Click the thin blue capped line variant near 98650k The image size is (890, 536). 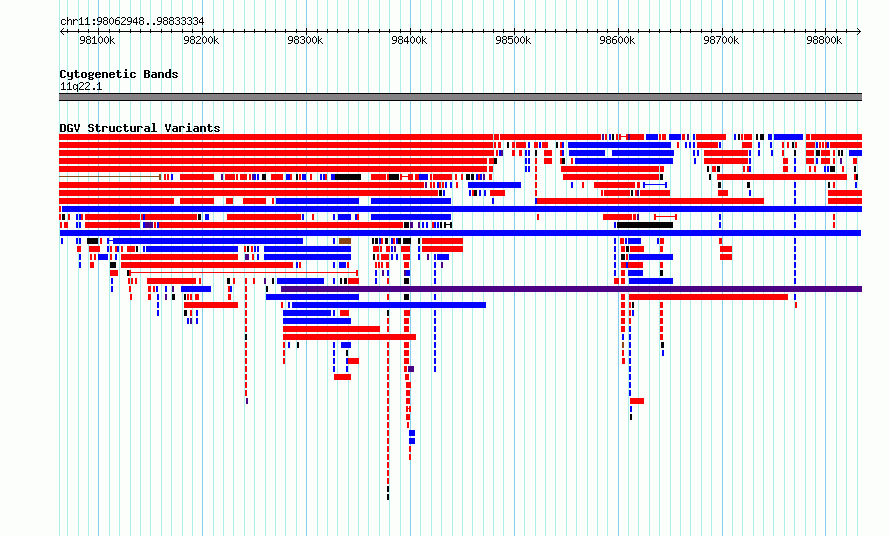(655, 185)
